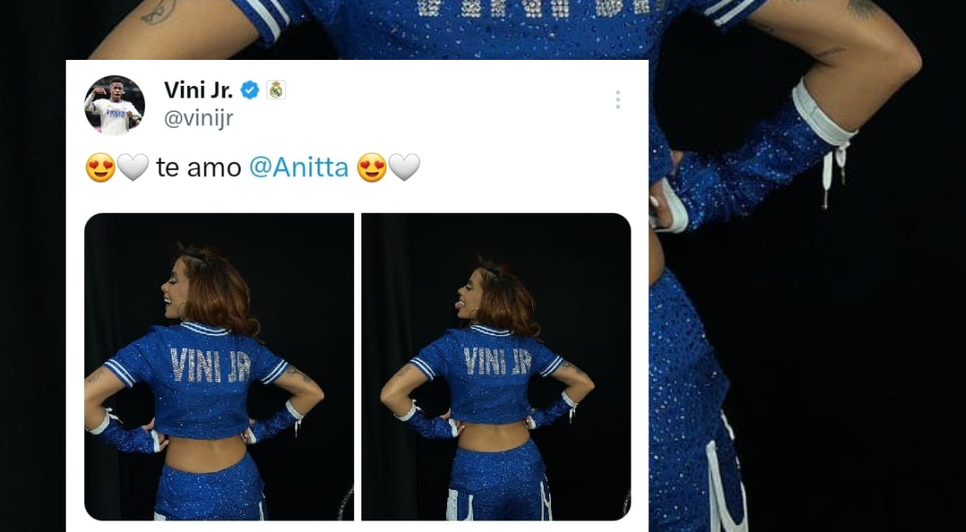Click the first heart-eyes emoji in tweet
Screen dimensions: 966x532
(x=100, y=167)
